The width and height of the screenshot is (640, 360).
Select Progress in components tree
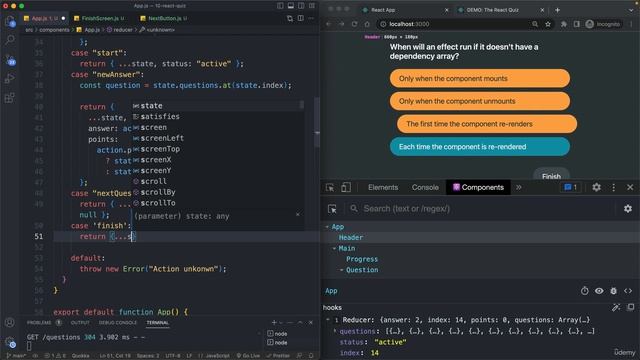[362, 259]
